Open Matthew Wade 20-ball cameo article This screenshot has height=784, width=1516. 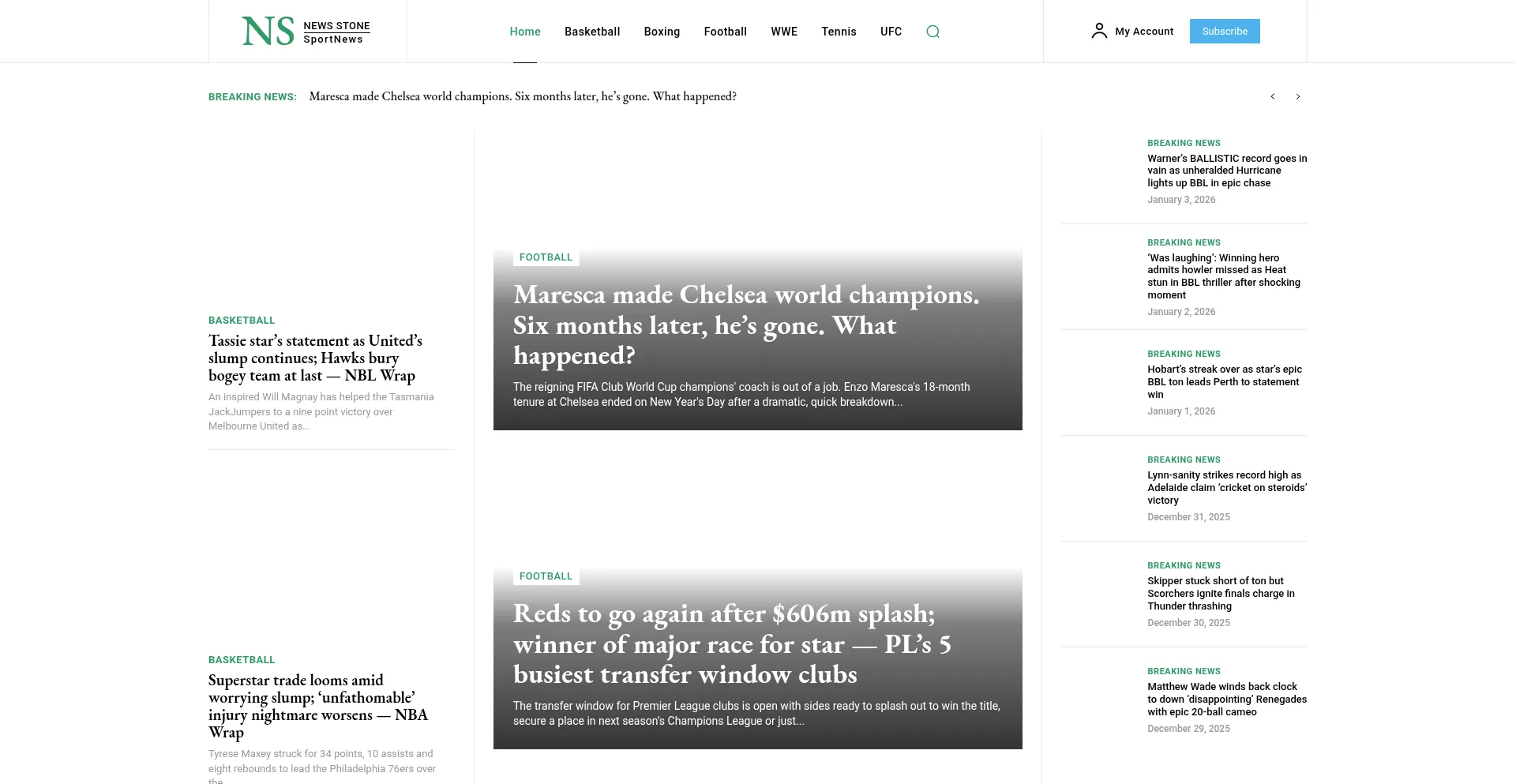point(1227,698)
